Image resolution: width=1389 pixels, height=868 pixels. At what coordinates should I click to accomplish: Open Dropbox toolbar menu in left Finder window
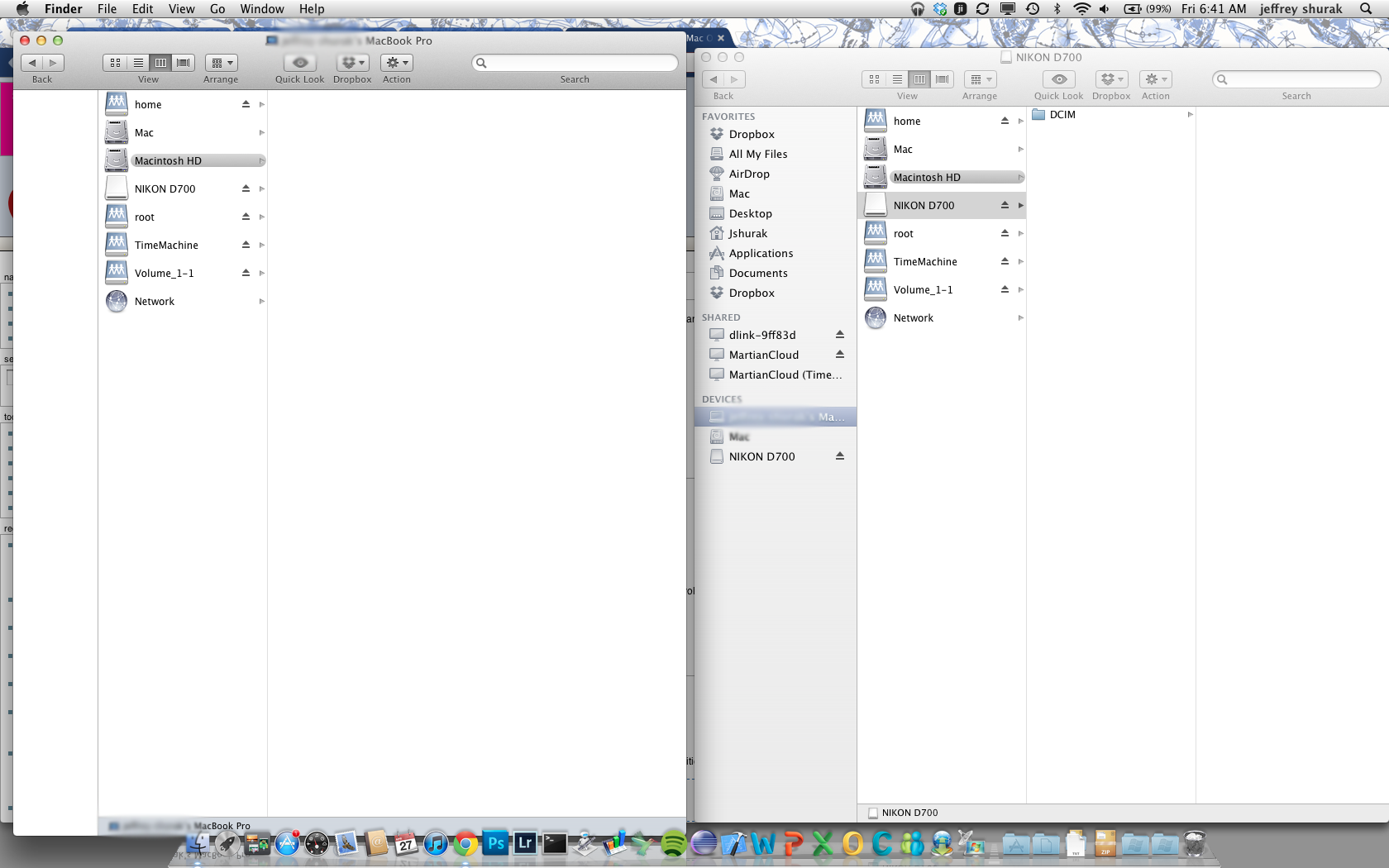(353, 63)
